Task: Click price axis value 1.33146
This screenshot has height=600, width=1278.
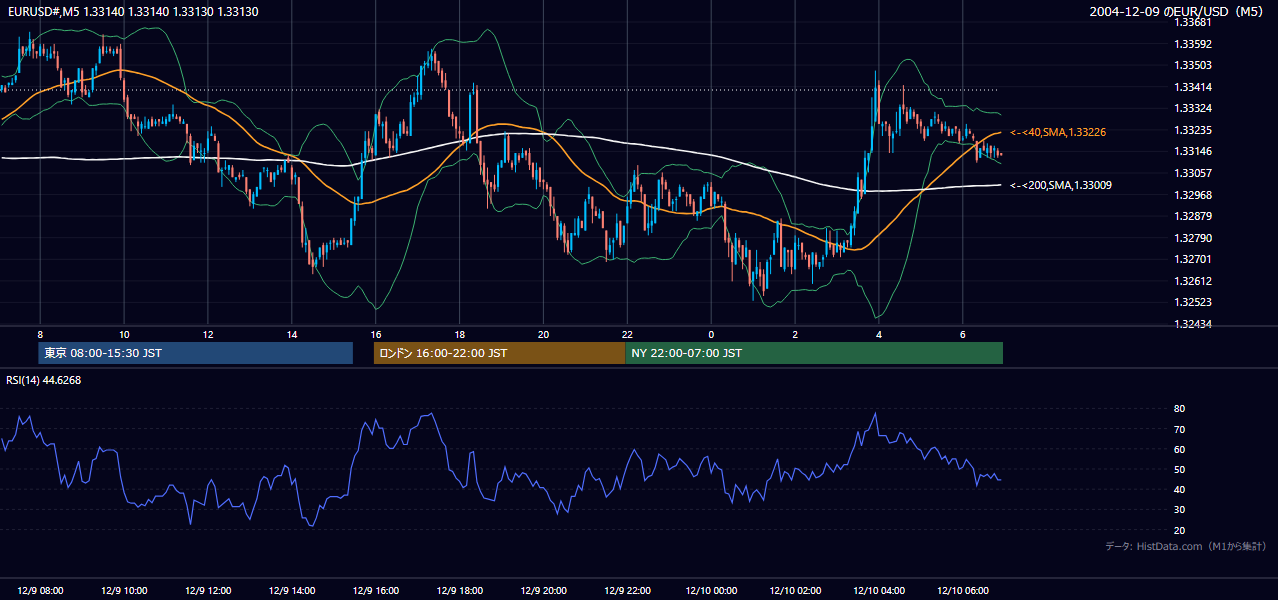Action: [1193, 152]
